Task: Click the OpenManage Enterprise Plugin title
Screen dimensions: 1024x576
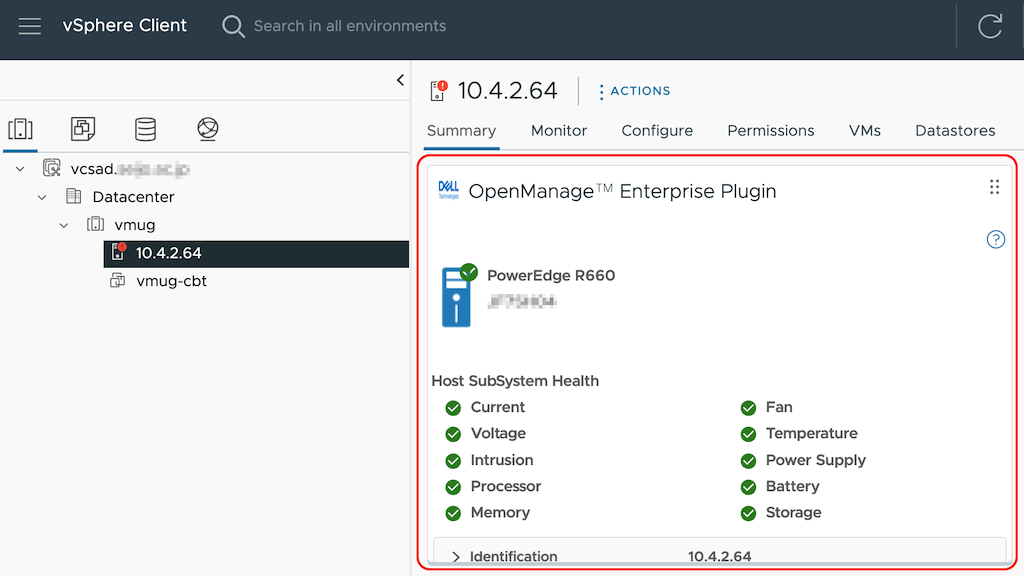Action: tap(622, 191)
